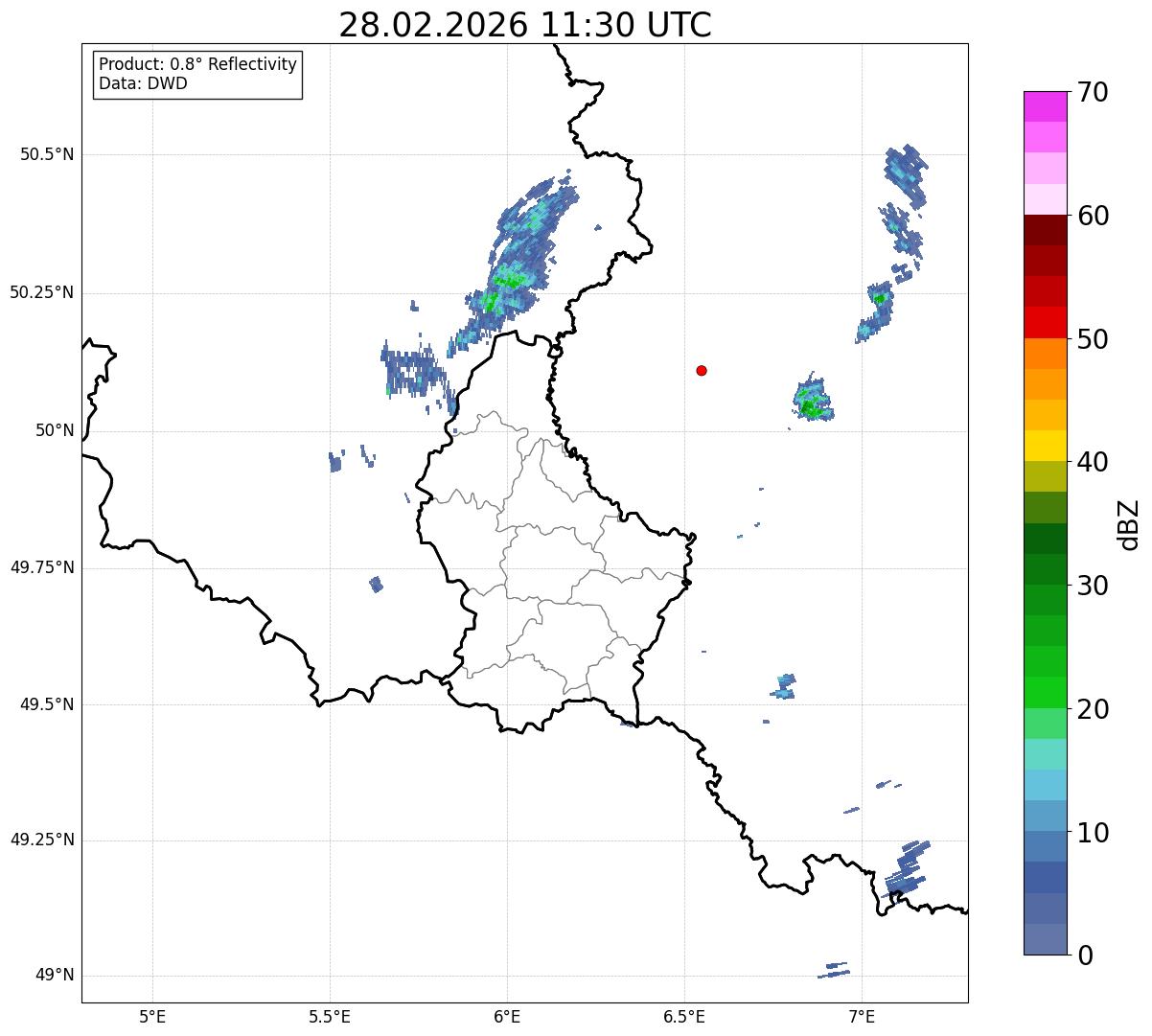The width and height of the screenshot is (1152, 1036).
Task: Click the orange colorbar band below 50
Action: pos(1045,354)
